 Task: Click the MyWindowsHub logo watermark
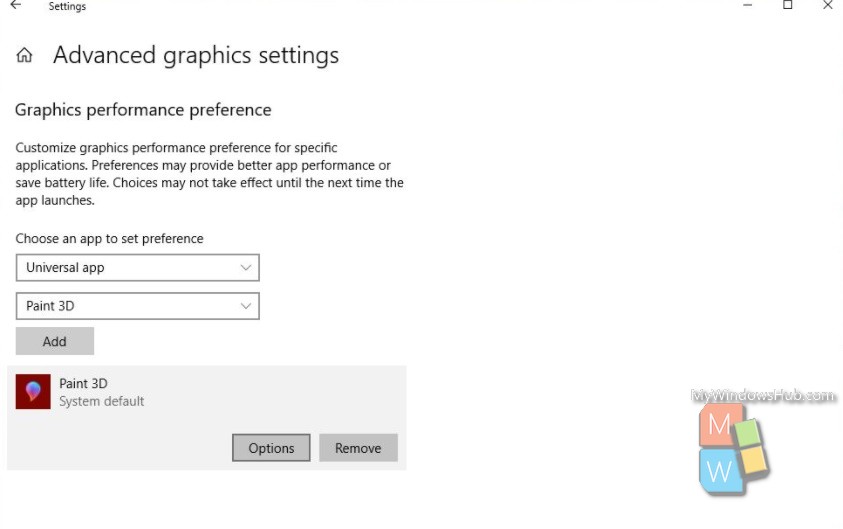734,449
